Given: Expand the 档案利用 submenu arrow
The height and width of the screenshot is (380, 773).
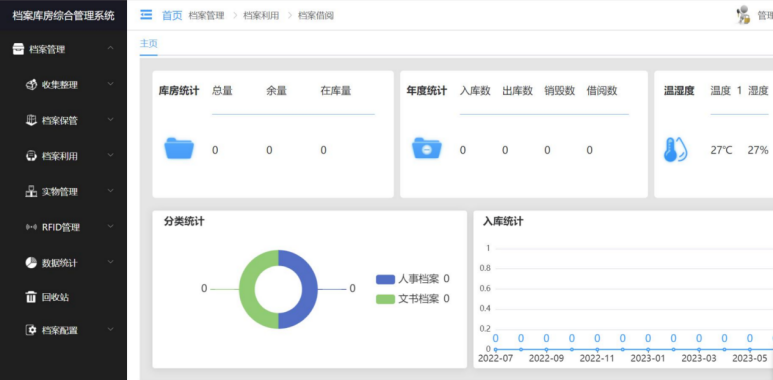Looking at the screenshot, I should click(x=110, y=156).
